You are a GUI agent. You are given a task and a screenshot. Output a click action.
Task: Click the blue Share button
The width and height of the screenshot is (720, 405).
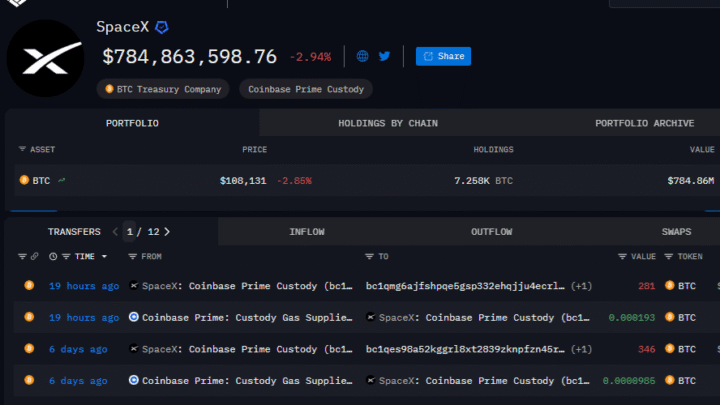443,56
